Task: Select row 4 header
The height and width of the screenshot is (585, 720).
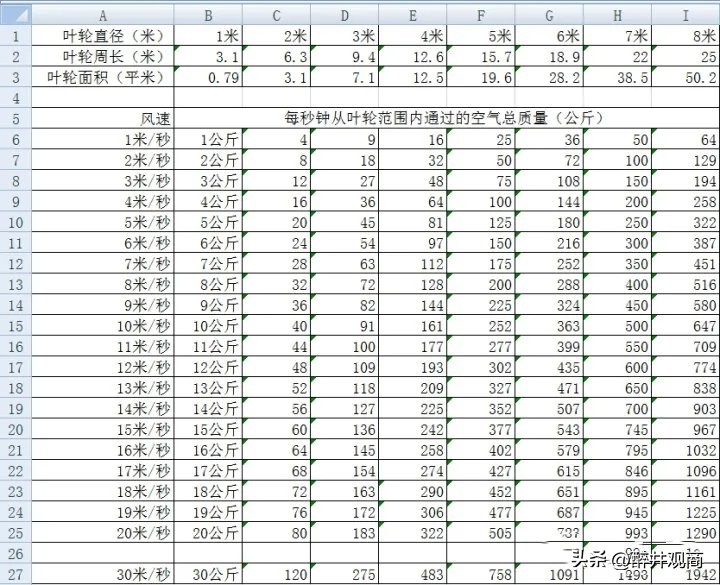Action: (16, 98)
